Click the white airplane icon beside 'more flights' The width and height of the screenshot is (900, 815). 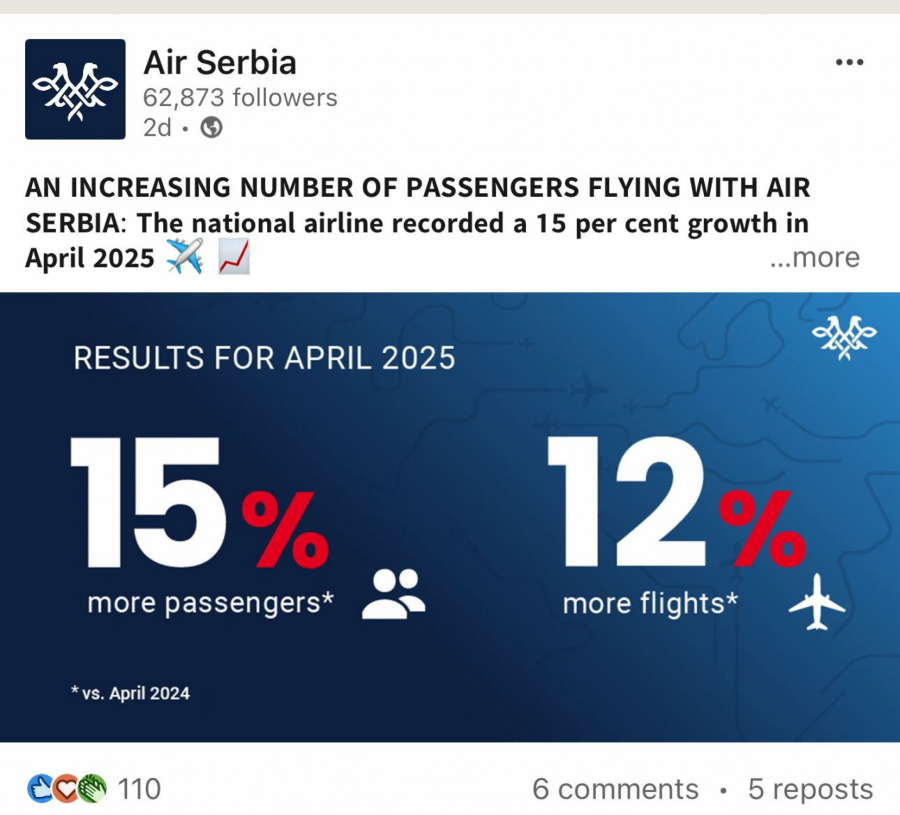click(816, 601)
